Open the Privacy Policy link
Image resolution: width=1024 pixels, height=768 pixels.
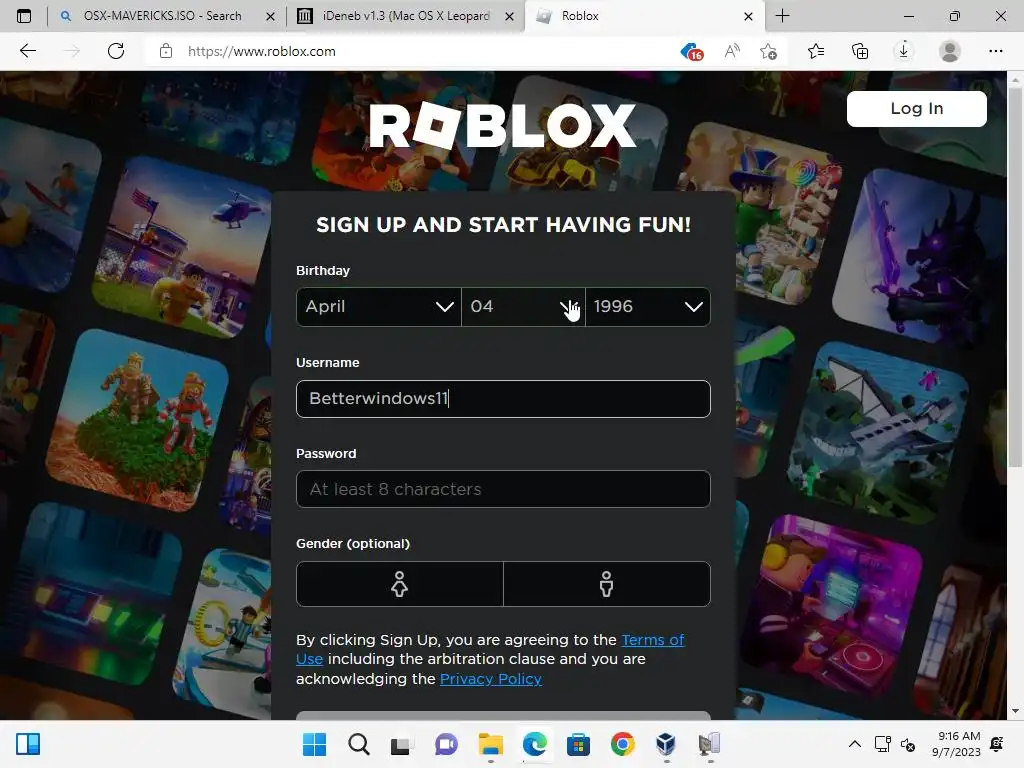[x=490, y=679]
